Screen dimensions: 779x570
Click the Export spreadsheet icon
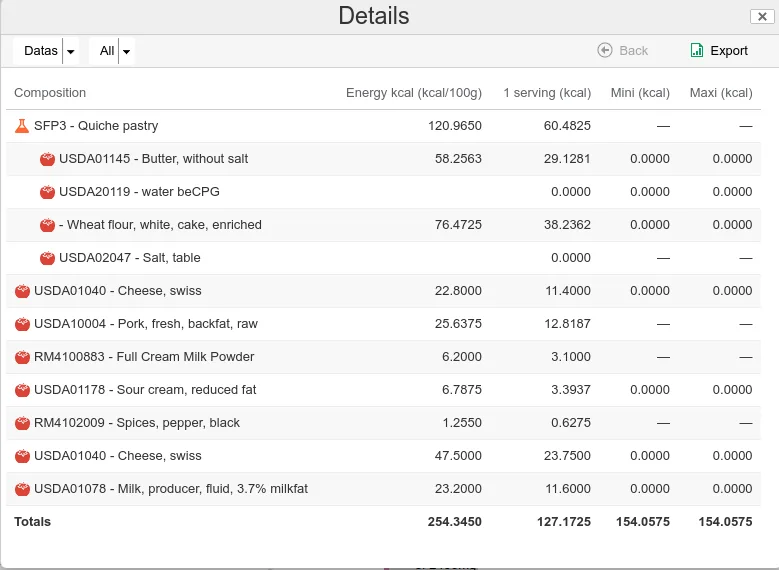(x=697, y=50)
